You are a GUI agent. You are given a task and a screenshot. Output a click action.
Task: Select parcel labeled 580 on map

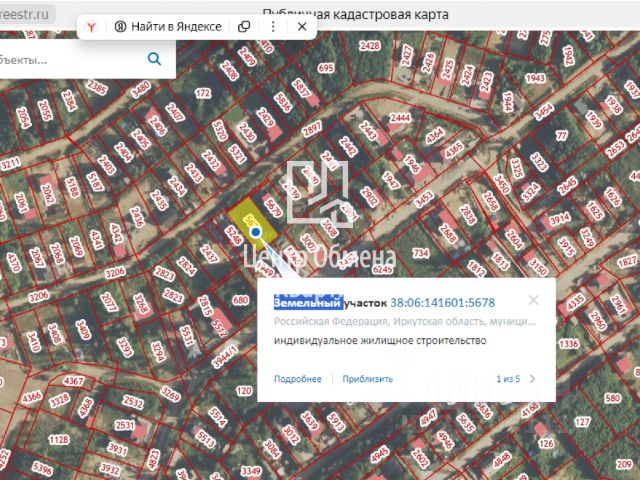613,398
